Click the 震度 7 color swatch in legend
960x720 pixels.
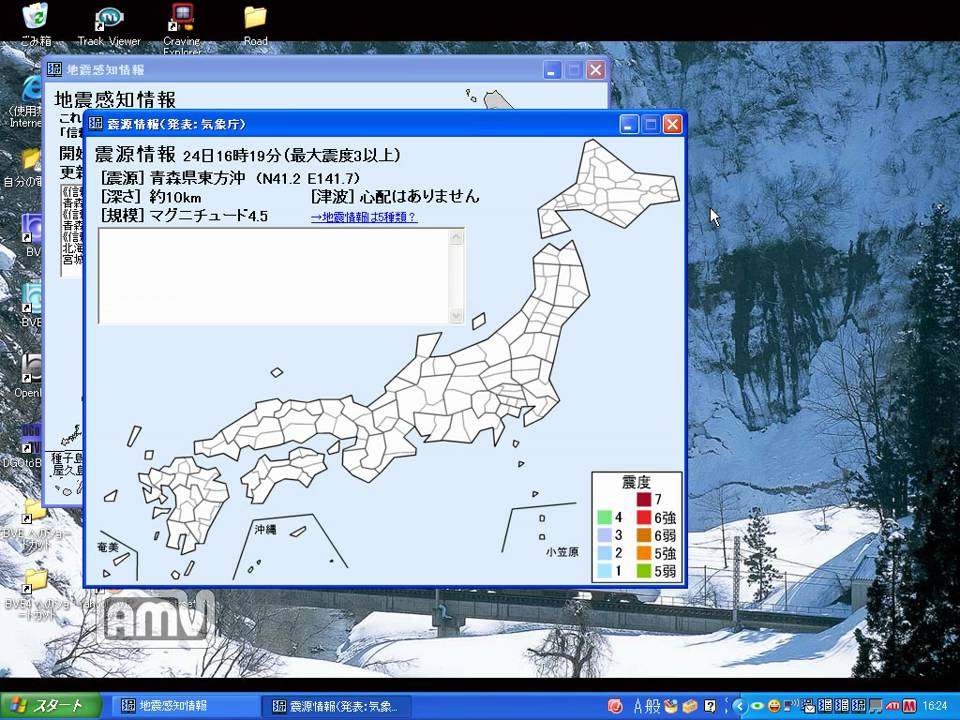[x=644, y=499]
